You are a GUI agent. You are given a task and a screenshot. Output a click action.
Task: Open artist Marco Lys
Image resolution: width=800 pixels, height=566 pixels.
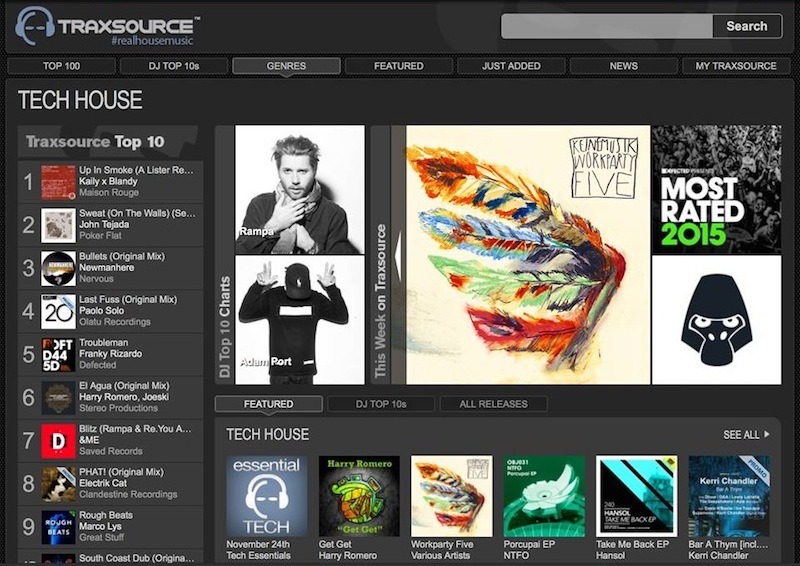click(101, 526)
